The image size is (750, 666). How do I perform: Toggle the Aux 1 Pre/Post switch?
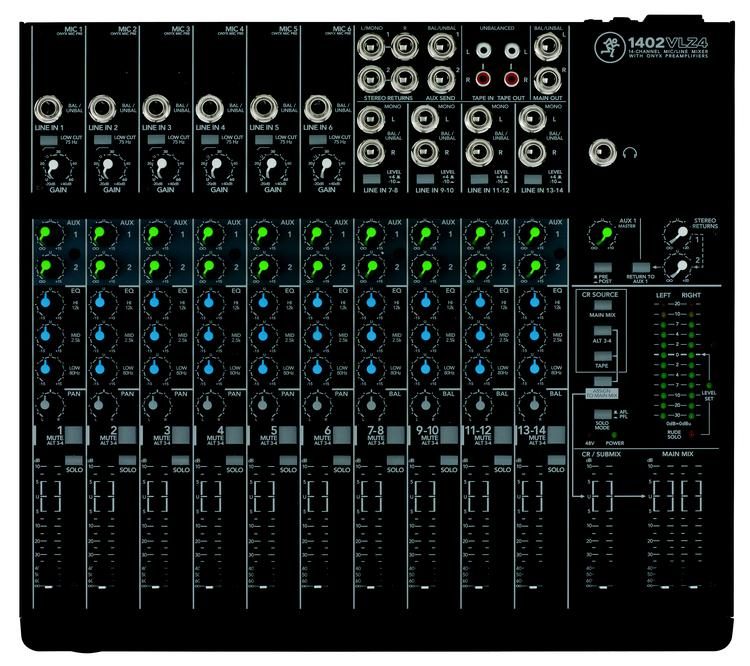[x=603, y=267]
